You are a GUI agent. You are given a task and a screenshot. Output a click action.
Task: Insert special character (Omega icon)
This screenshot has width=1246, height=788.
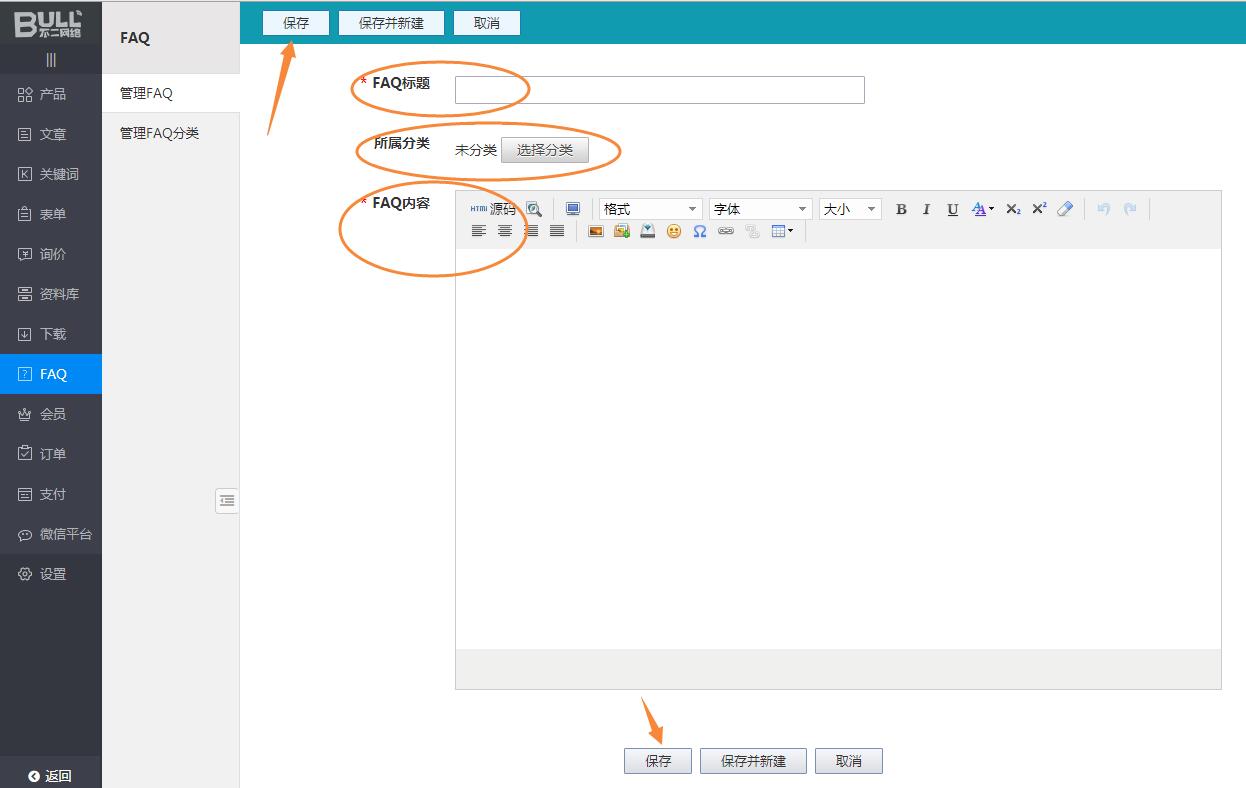(700, 231)
